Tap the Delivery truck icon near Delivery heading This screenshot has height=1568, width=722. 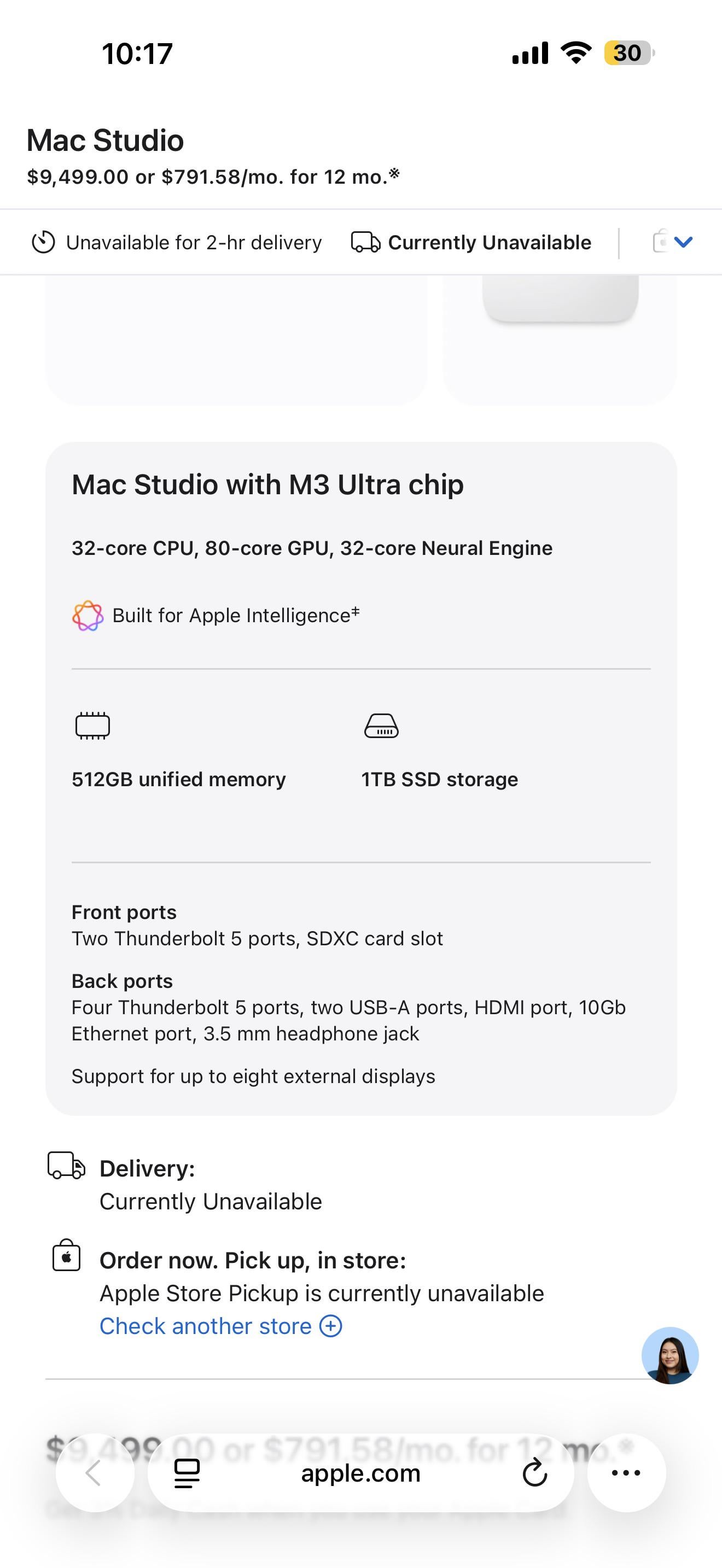[x=66, y=1165]
